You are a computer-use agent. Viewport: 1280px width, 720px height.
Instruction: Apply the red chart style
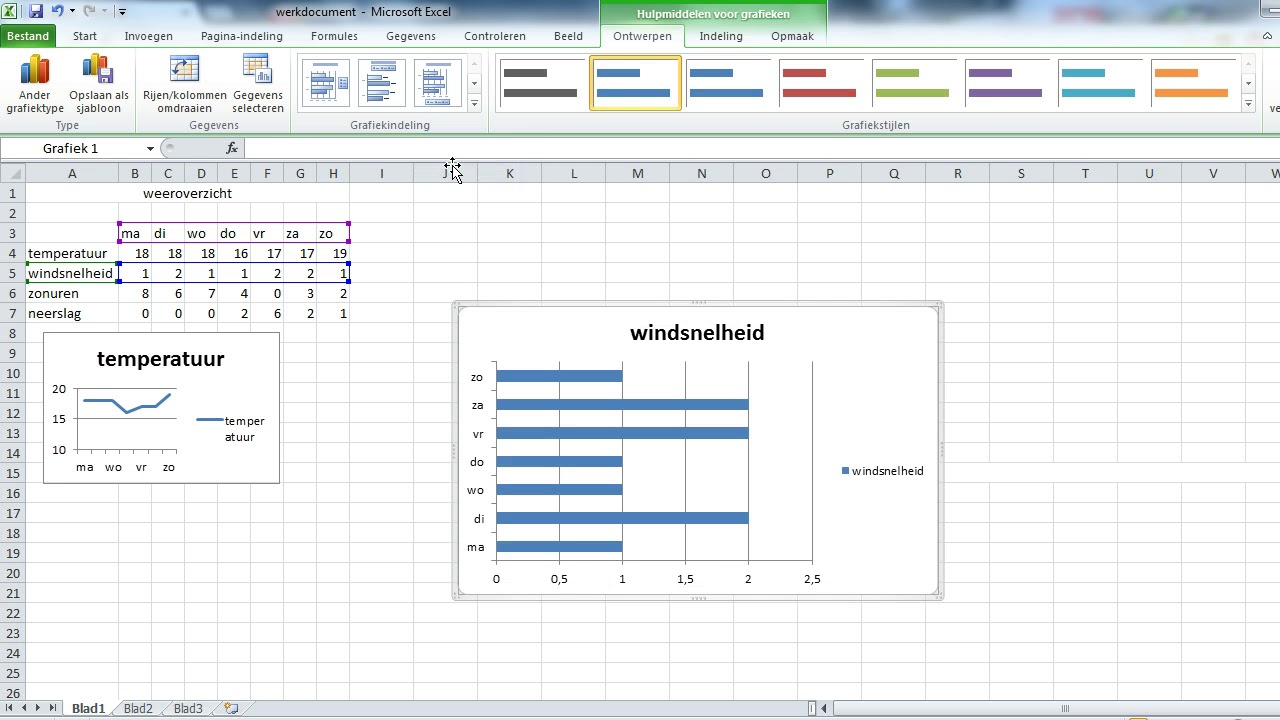pos(820,83)
